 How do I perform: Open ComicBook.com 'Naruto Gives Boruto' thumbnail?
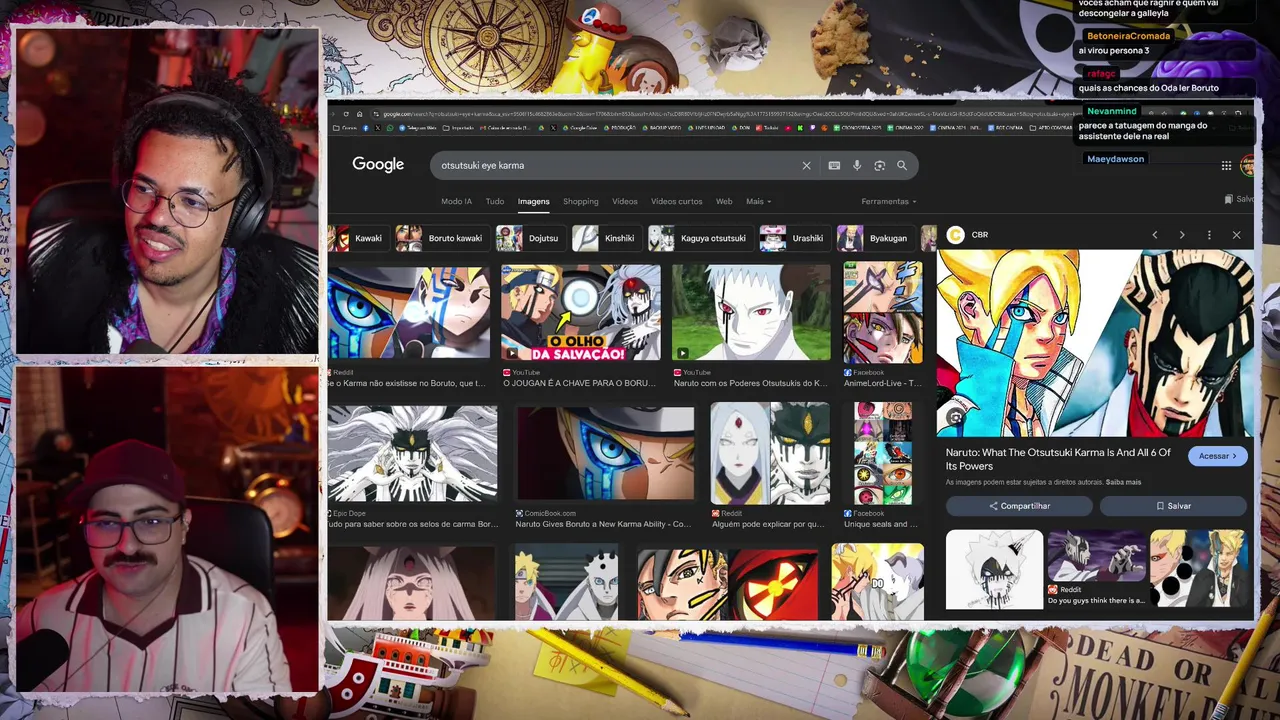[605, 453]
